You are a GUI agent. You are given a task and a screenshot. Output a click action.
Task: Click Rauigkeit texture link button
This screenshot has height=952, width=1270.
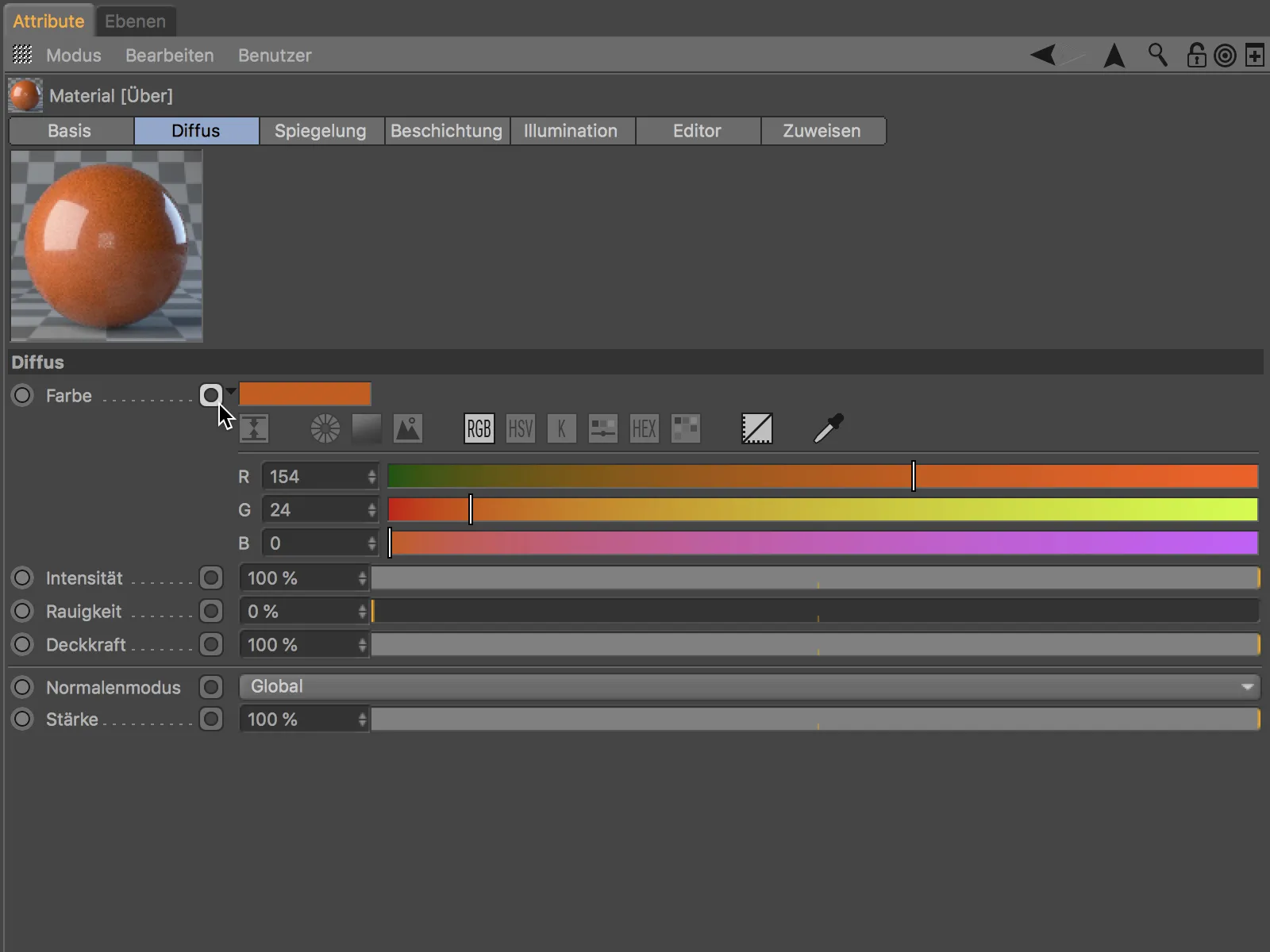tap(210, 611)
